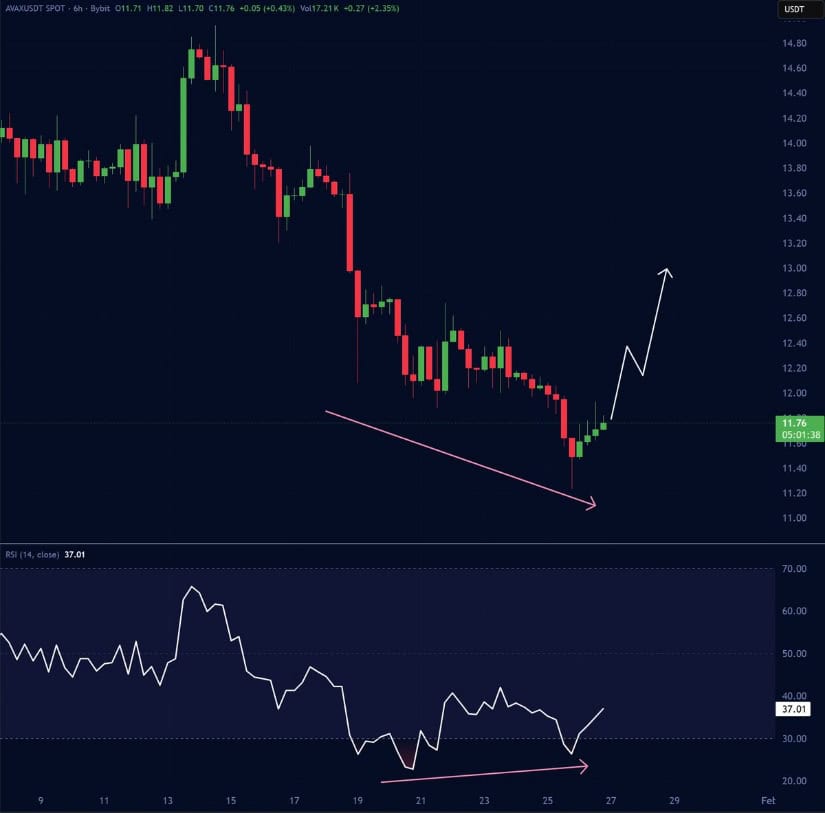This screenshot has height=813, width=825.
Task: Click date 13 on the time axis
Action: pos(168,801)
